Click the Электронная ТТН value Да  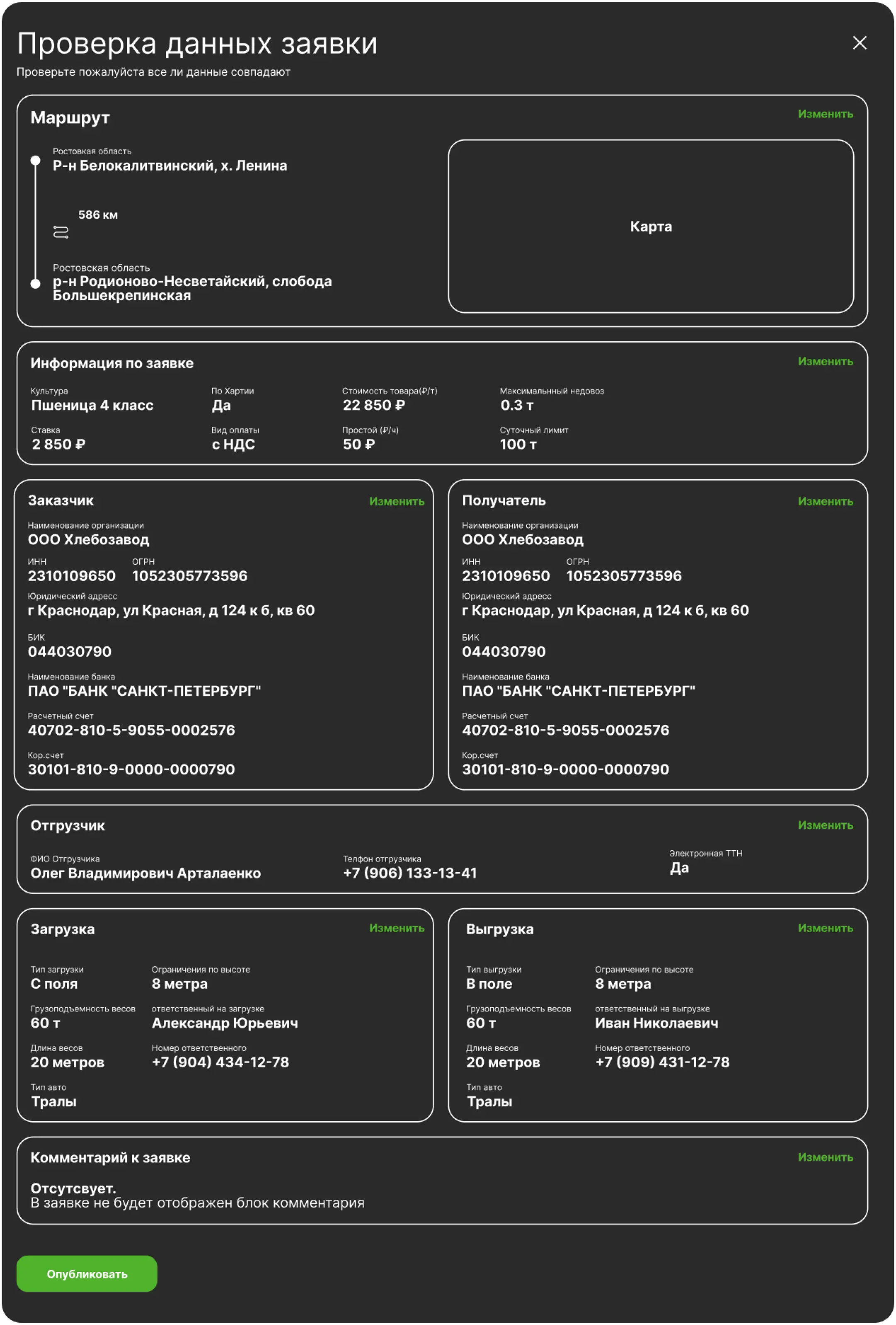coord(679,868)
